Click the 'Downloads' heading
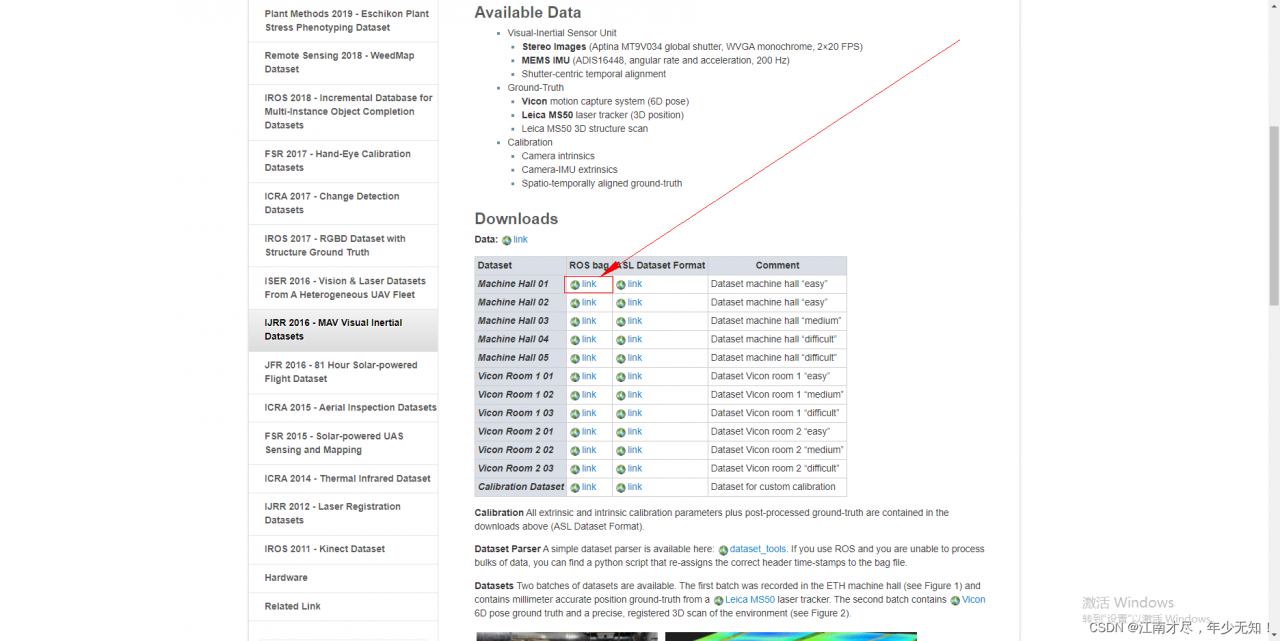The image size is (1280, 641). pos(516,219)
